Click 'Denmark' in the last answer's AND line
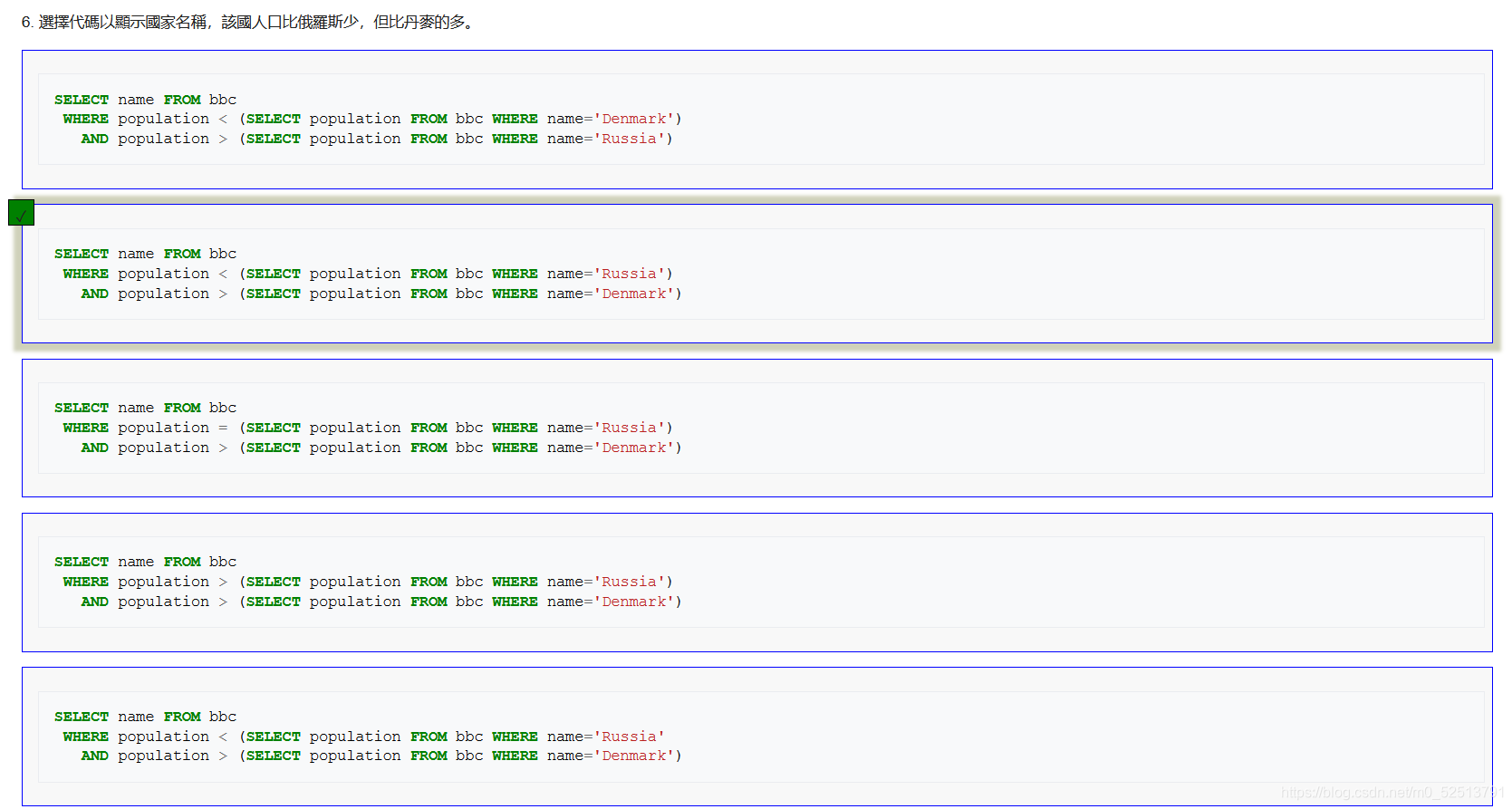The image size is (1512, 809). [634, 756]
